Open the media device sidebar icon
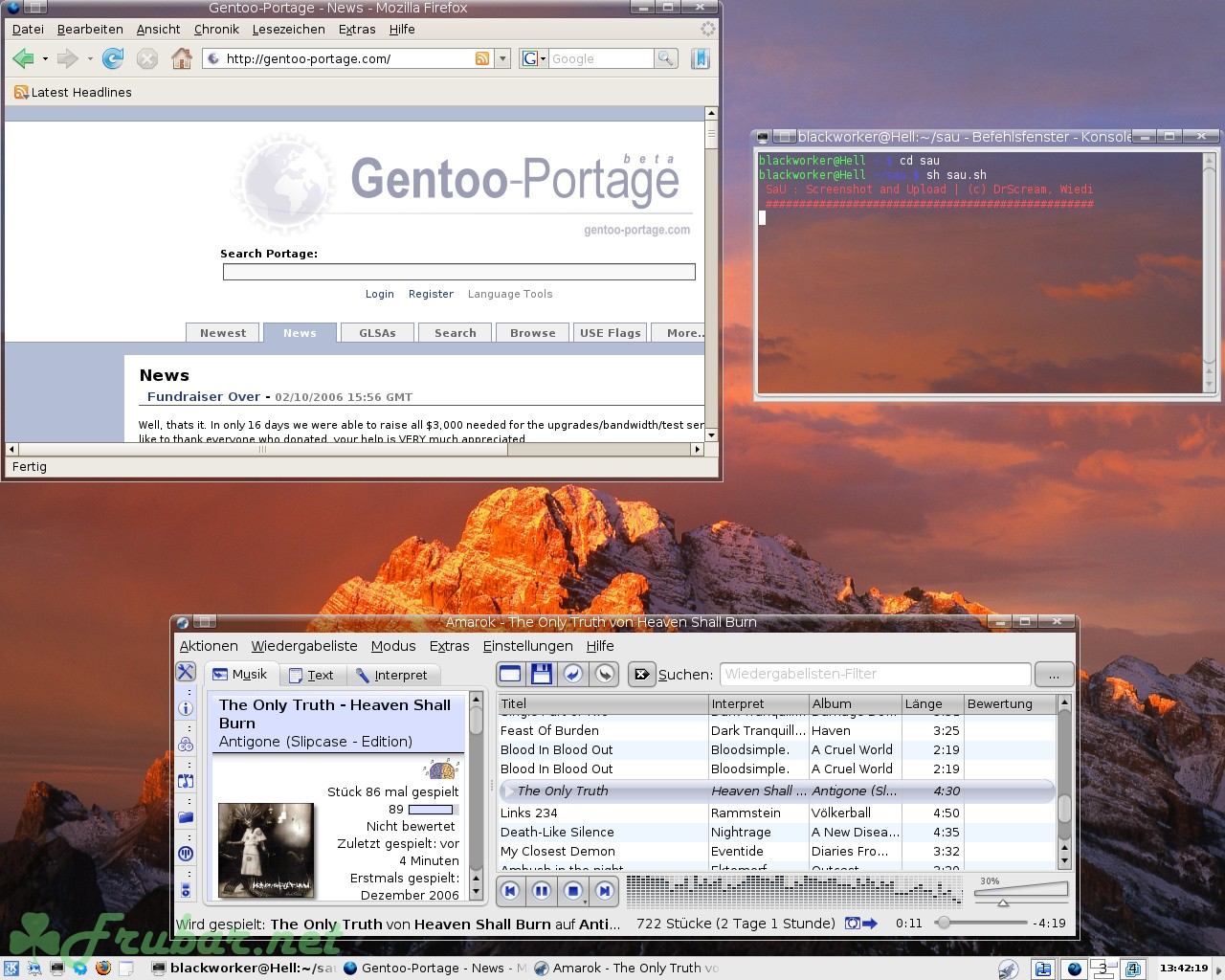Viewport: 1225px width, 980px height. [186, 890]
